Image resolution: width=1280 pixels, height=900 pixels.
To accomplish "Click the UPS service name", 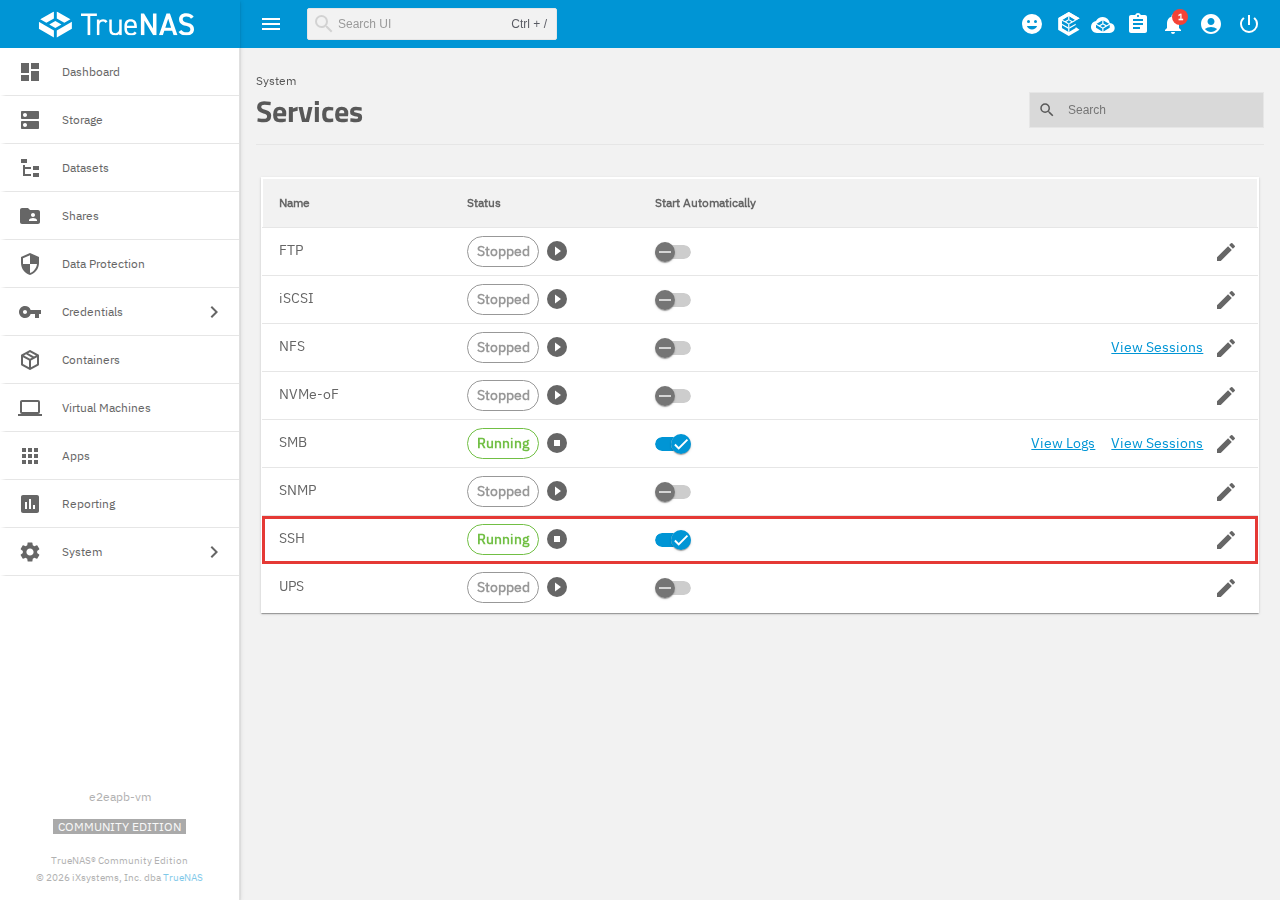I will (x=291, y=586).
